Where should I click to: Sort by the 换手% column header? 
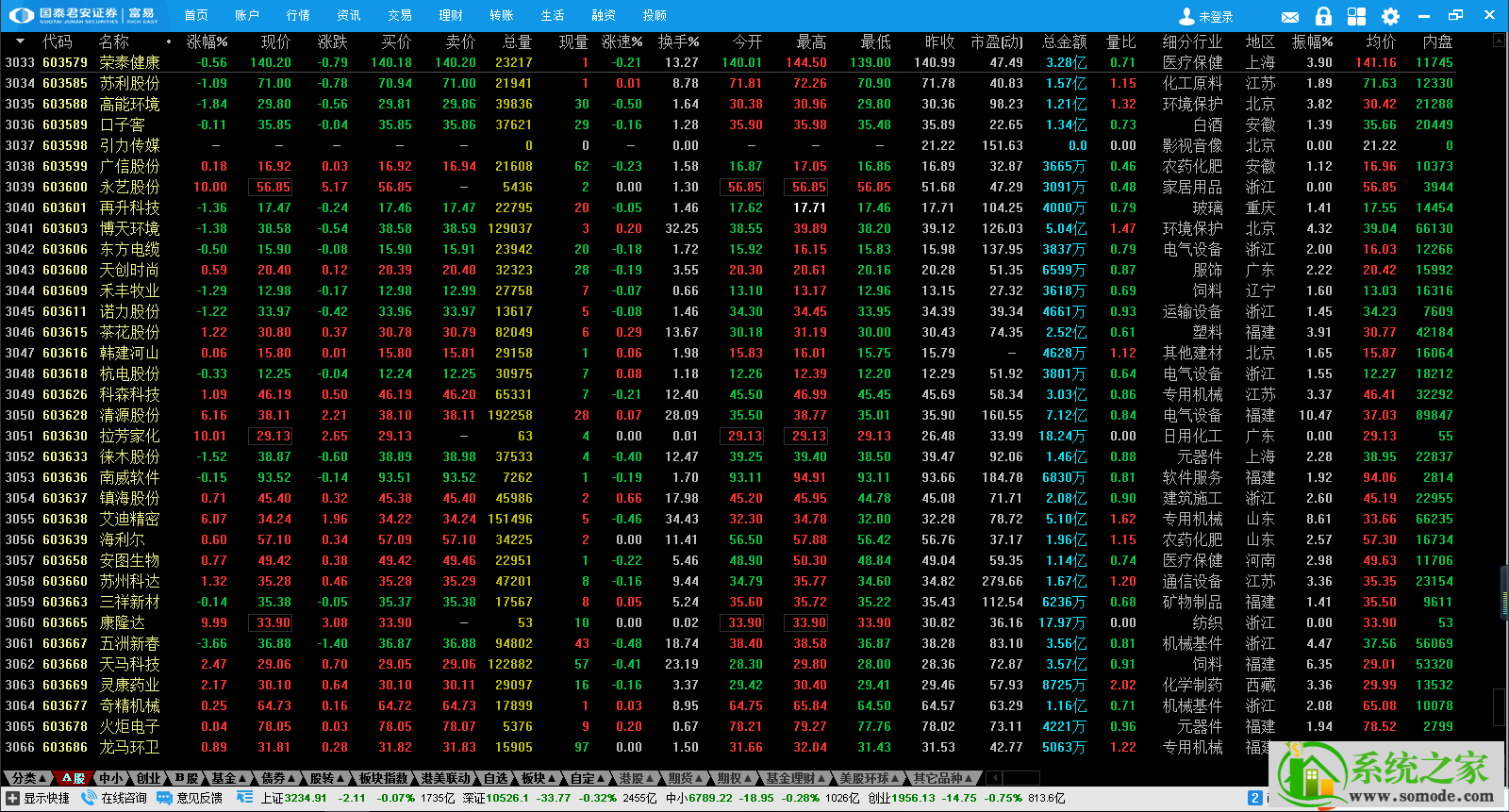[679, 41]
